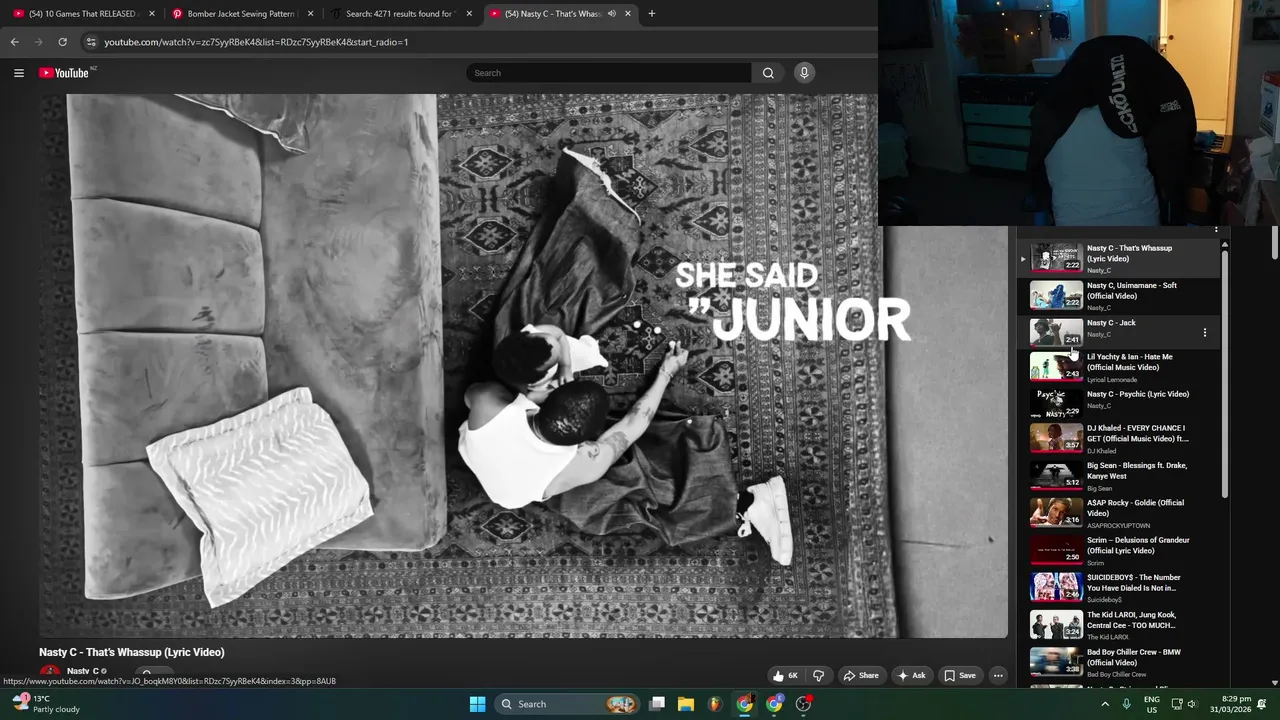
Task: Click the page vertical scrollbar
Action: 1275,241
